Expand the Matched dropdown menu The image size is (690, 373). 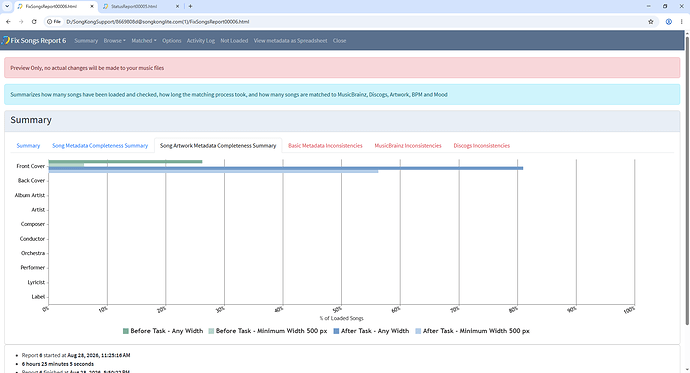coord(143,40)
